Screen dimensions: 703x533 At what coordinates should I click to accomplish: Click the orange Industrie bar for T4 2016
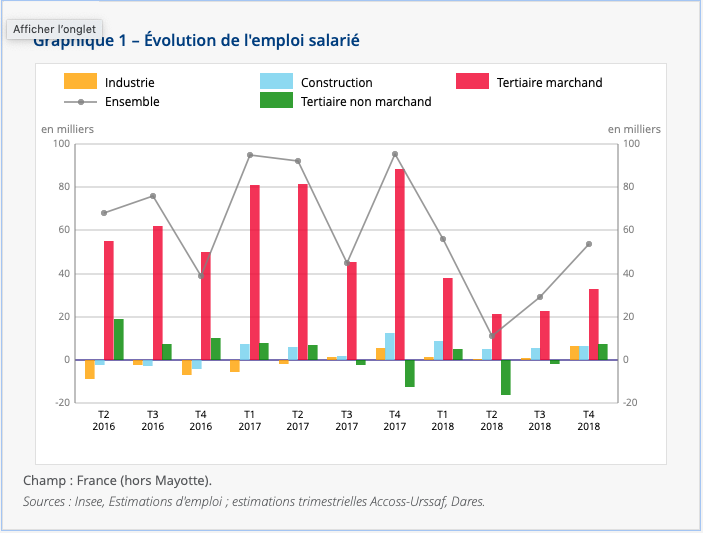[187, 367]
